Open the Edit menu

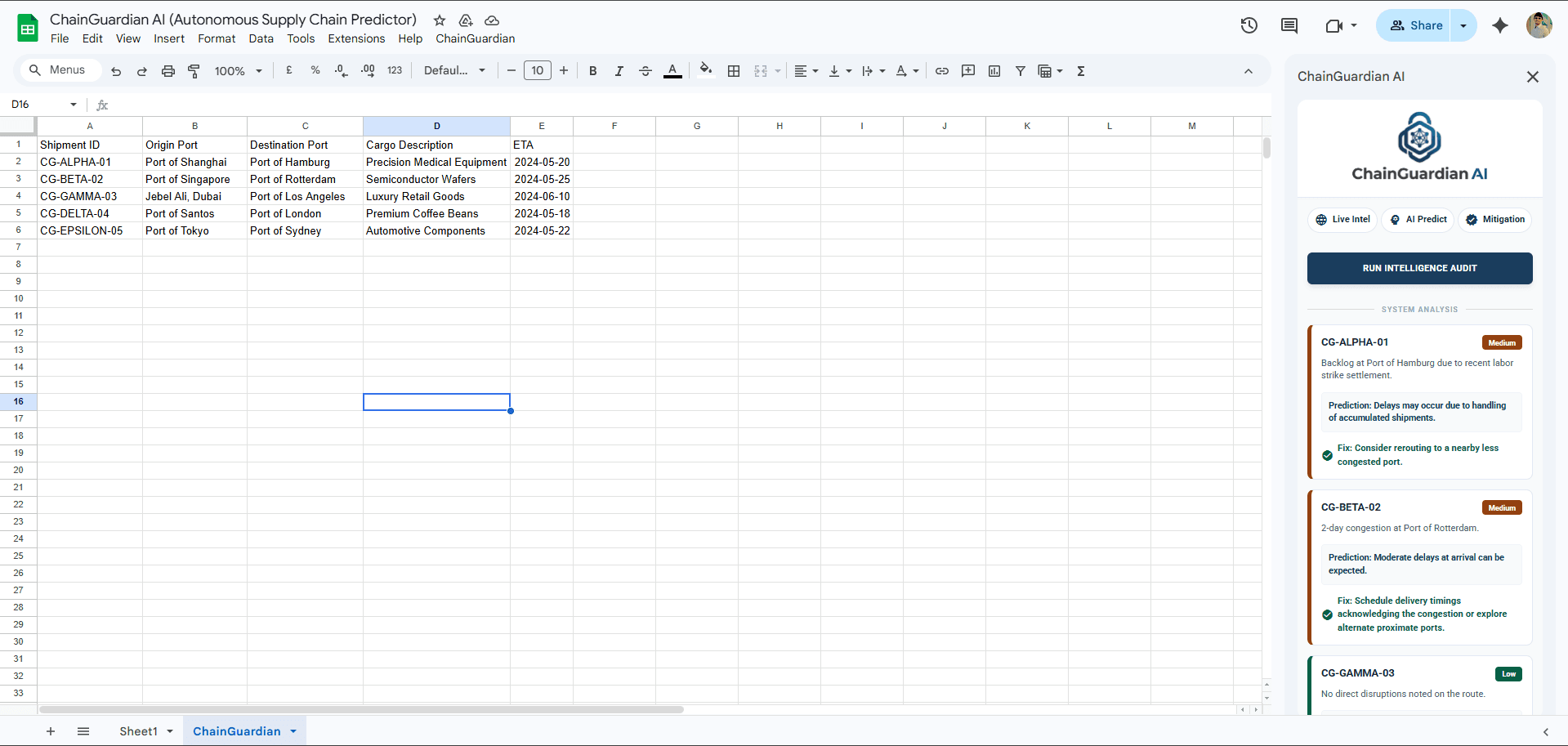pos(92,38)
